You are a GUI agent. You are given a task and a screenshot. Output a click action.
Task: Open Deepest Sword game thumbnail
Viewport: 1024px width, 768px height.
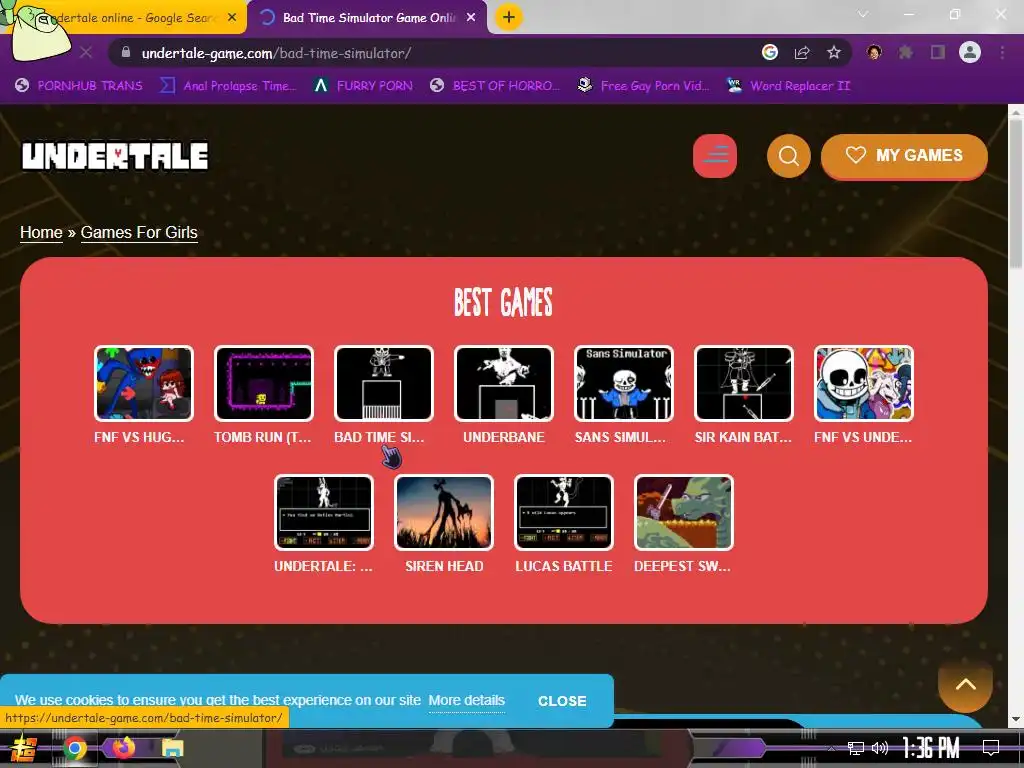(684, 513)
